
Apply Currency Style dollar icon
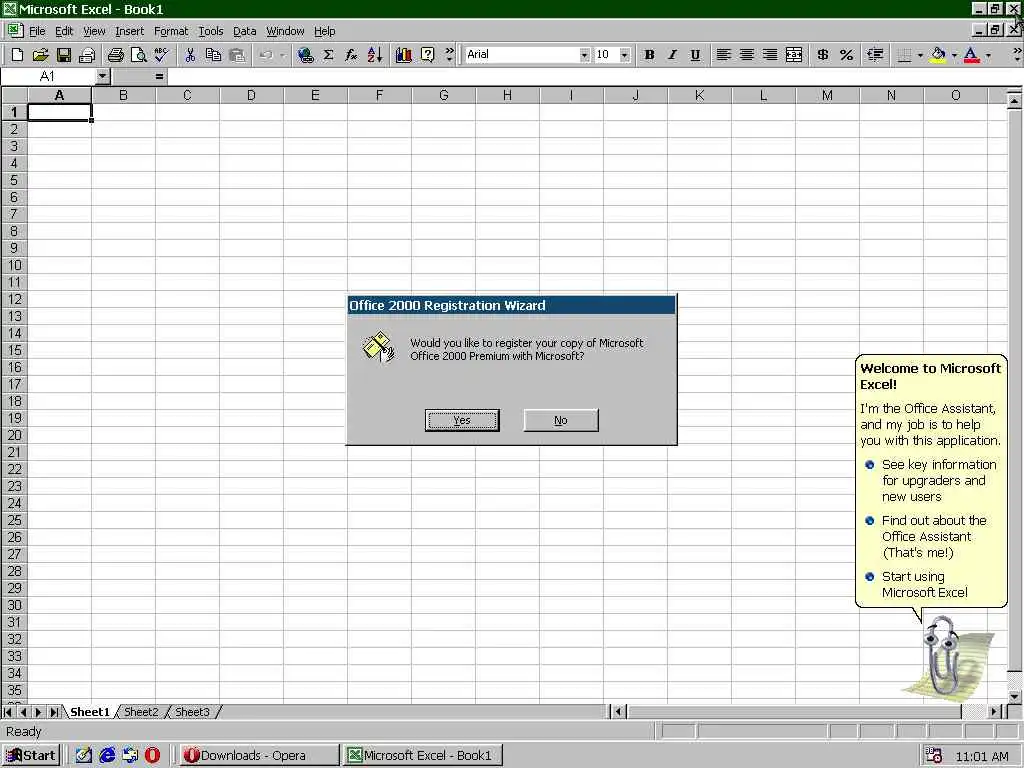[823, 55]
